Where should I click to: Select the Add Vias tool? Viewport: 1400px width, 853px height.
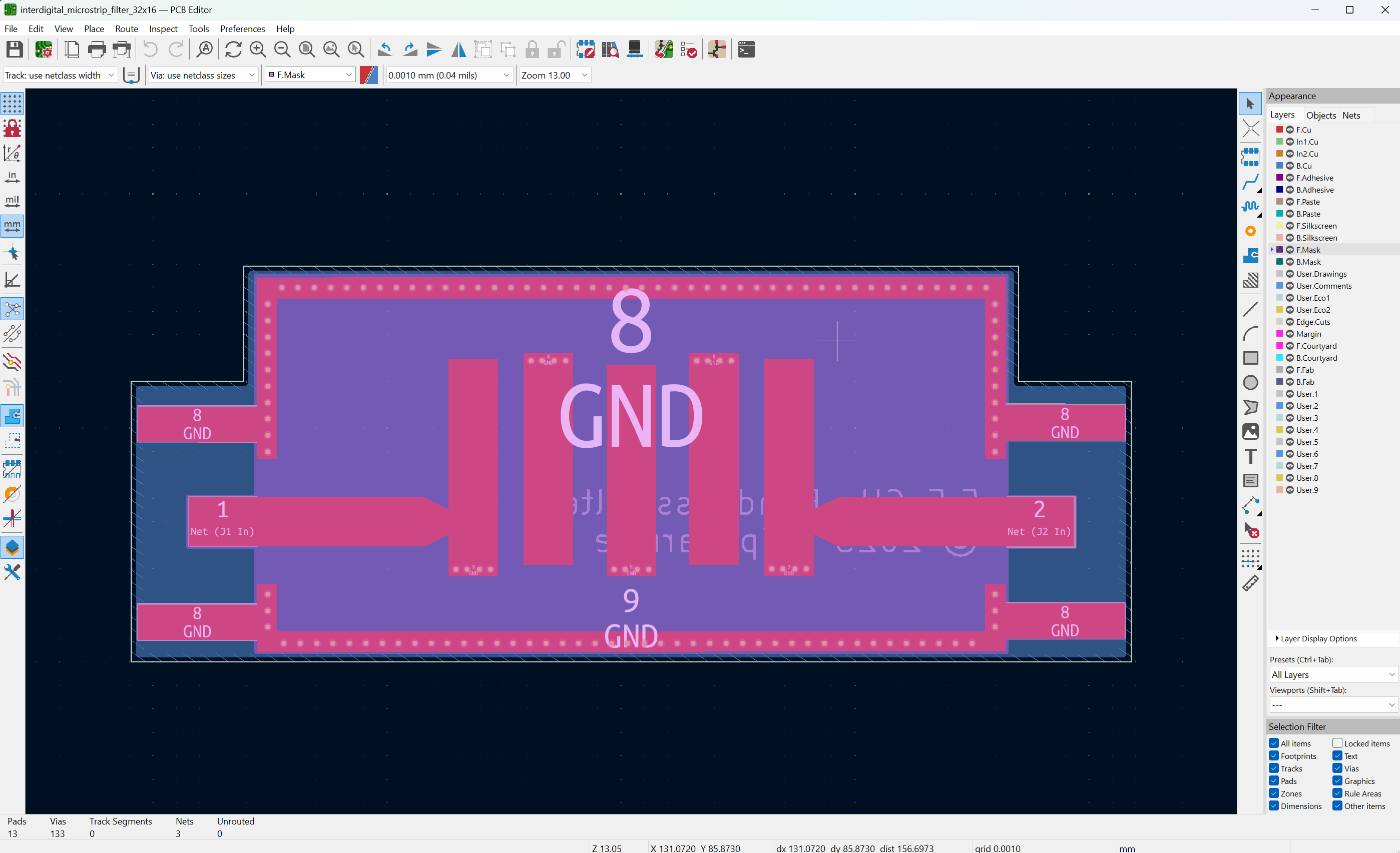[x=1250, y=231]
